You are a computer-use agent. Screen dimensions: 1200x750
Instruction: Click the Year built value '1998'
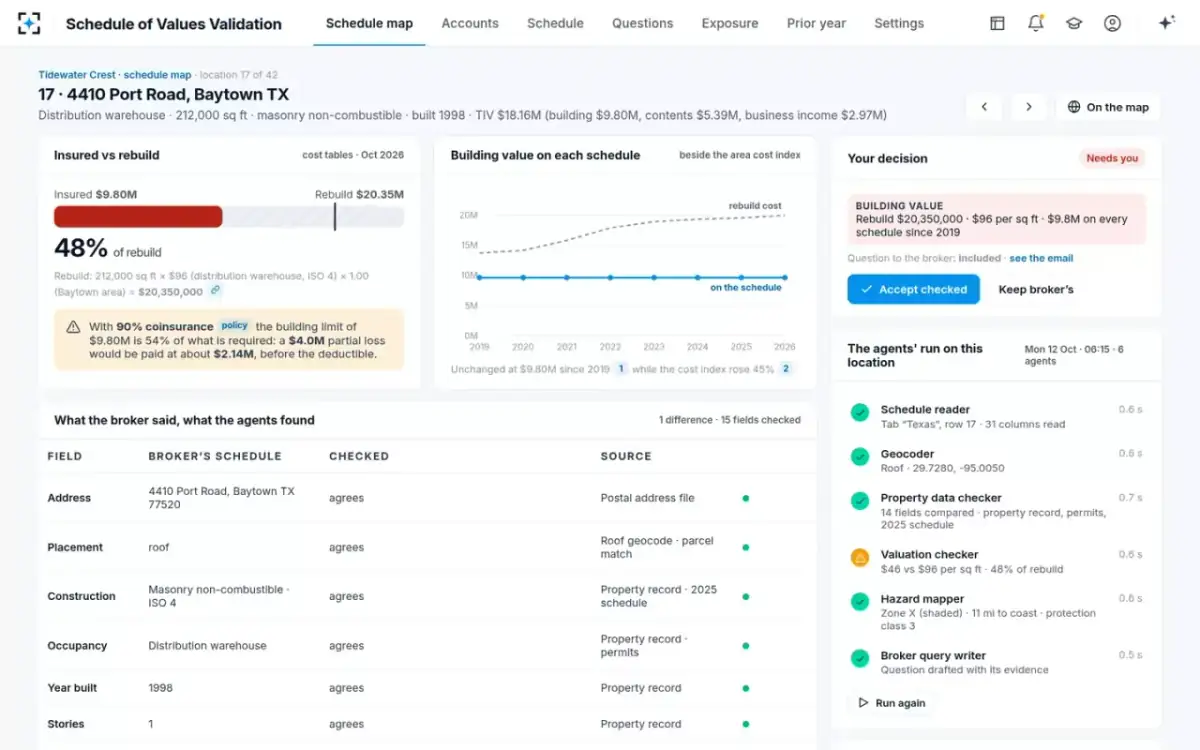161,688
